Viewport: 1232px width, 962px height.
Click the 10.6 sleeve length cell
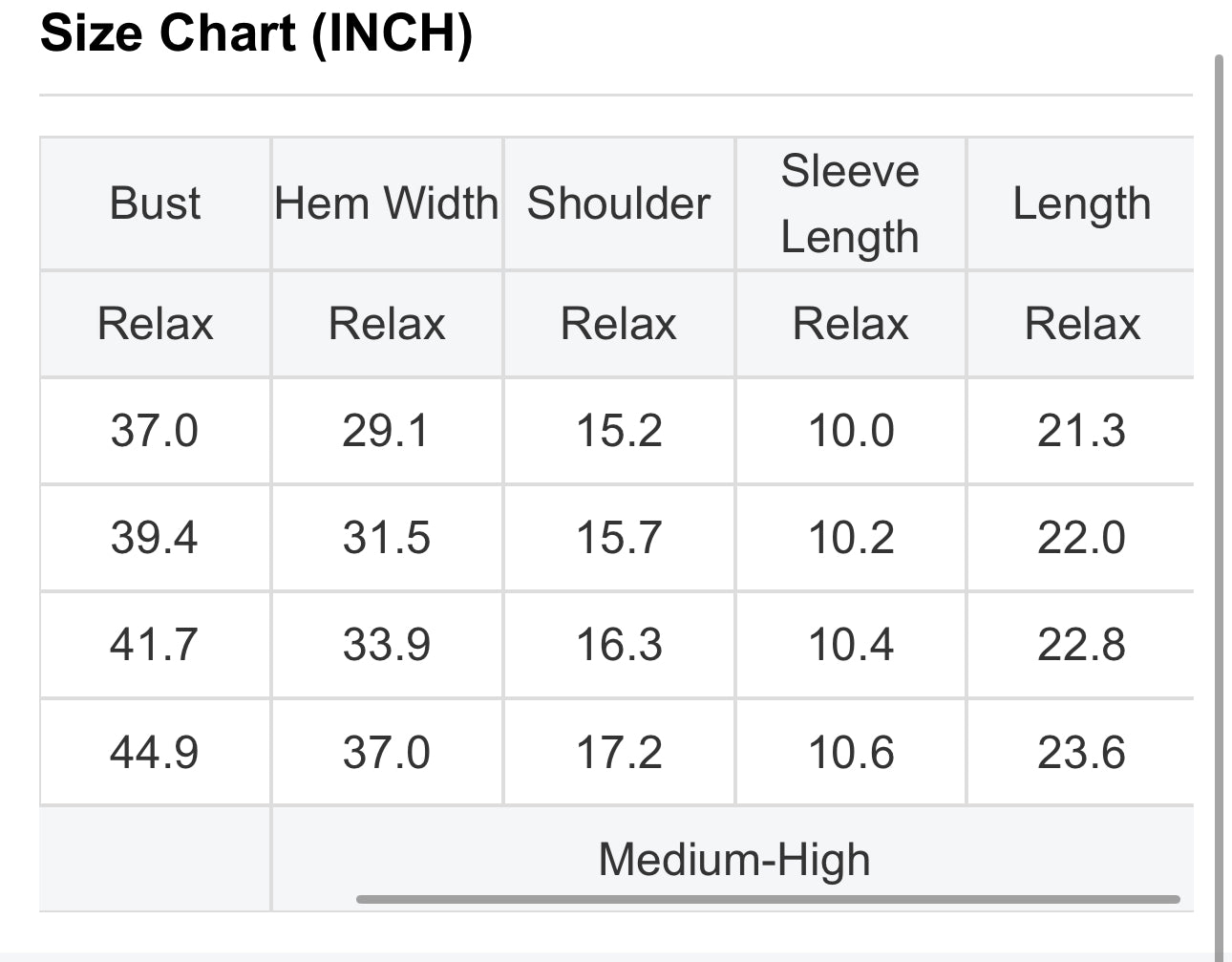coord(850,752)
